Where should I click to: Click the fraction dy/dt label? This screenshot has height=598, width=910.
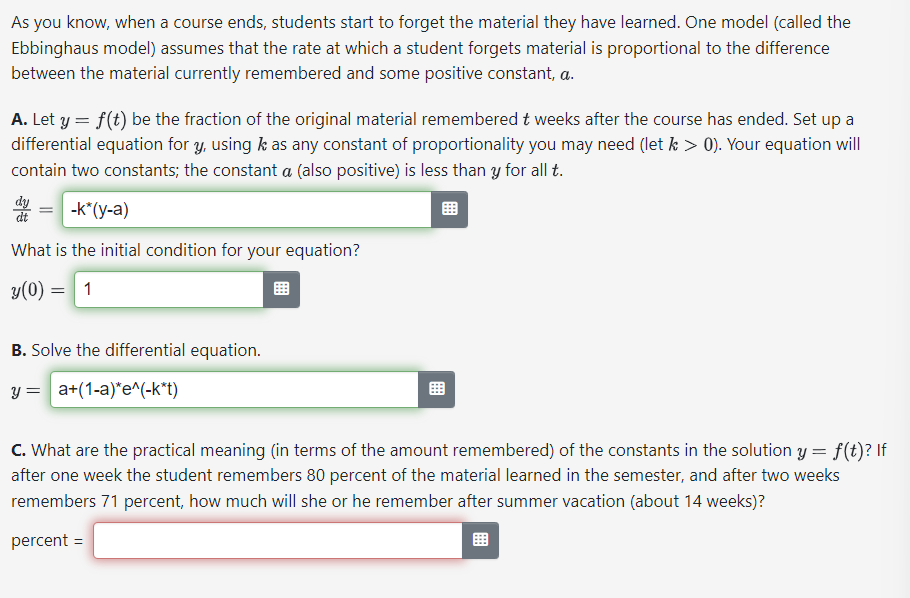coord(21,209)
